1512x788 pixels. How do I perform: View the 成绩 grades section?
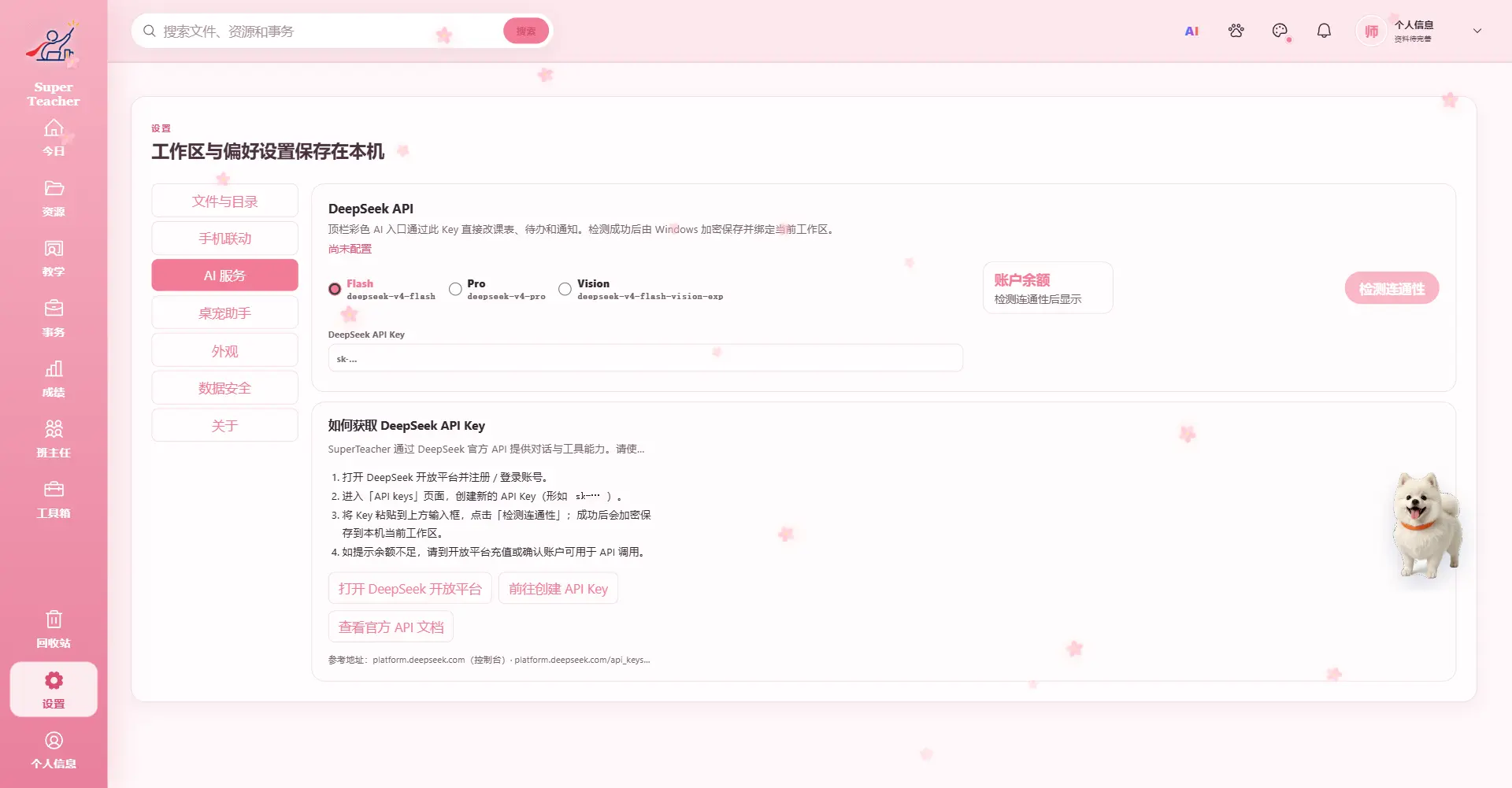click(54, 379)
